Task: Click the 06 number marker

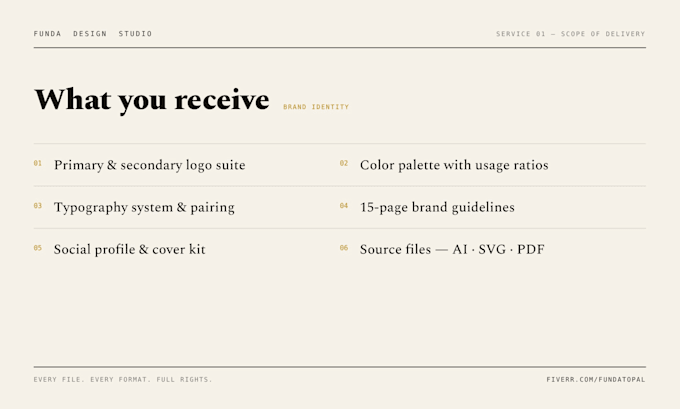Action: [344, 248]
